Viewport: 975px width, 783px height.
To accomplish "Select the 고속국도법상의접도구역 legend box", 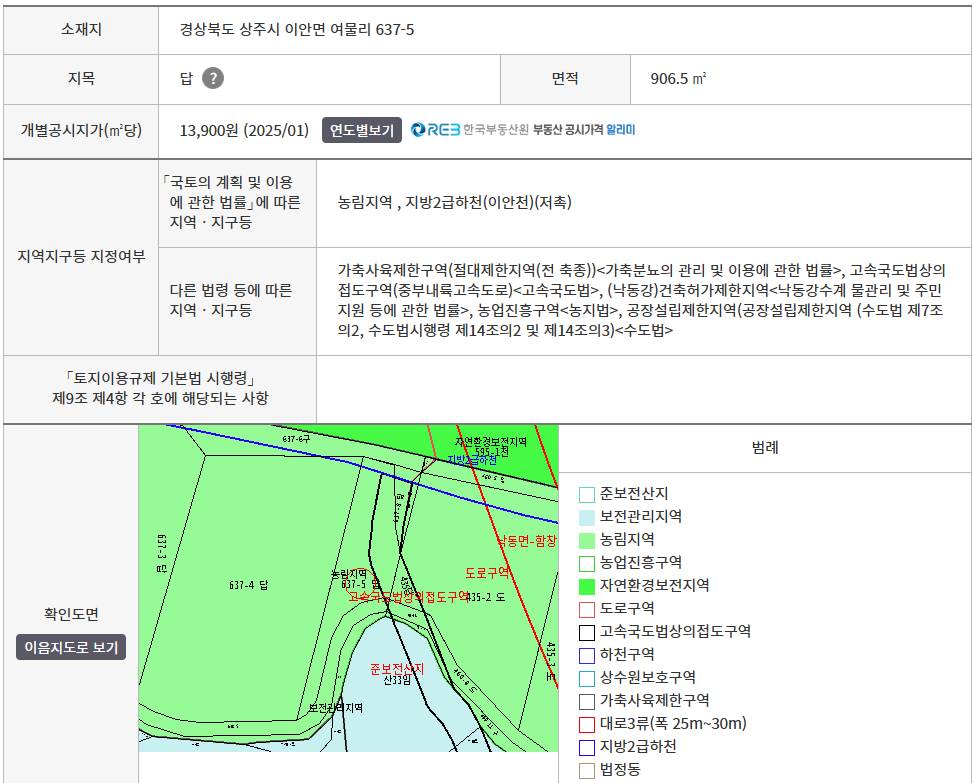I will pos(587,632).
